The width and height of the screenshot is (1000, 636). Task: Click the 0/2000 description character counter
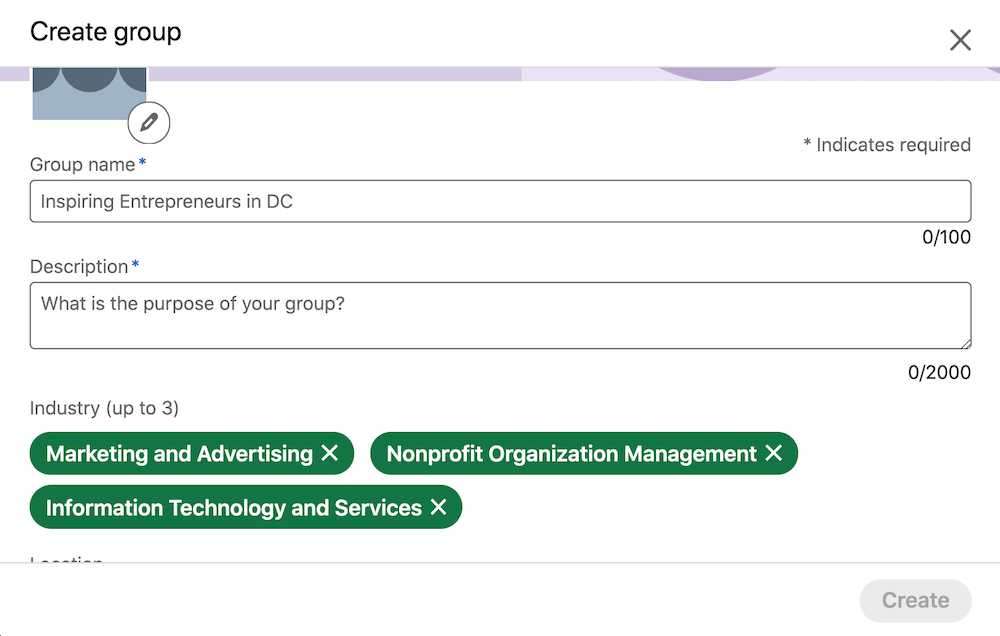coord(939,372)
